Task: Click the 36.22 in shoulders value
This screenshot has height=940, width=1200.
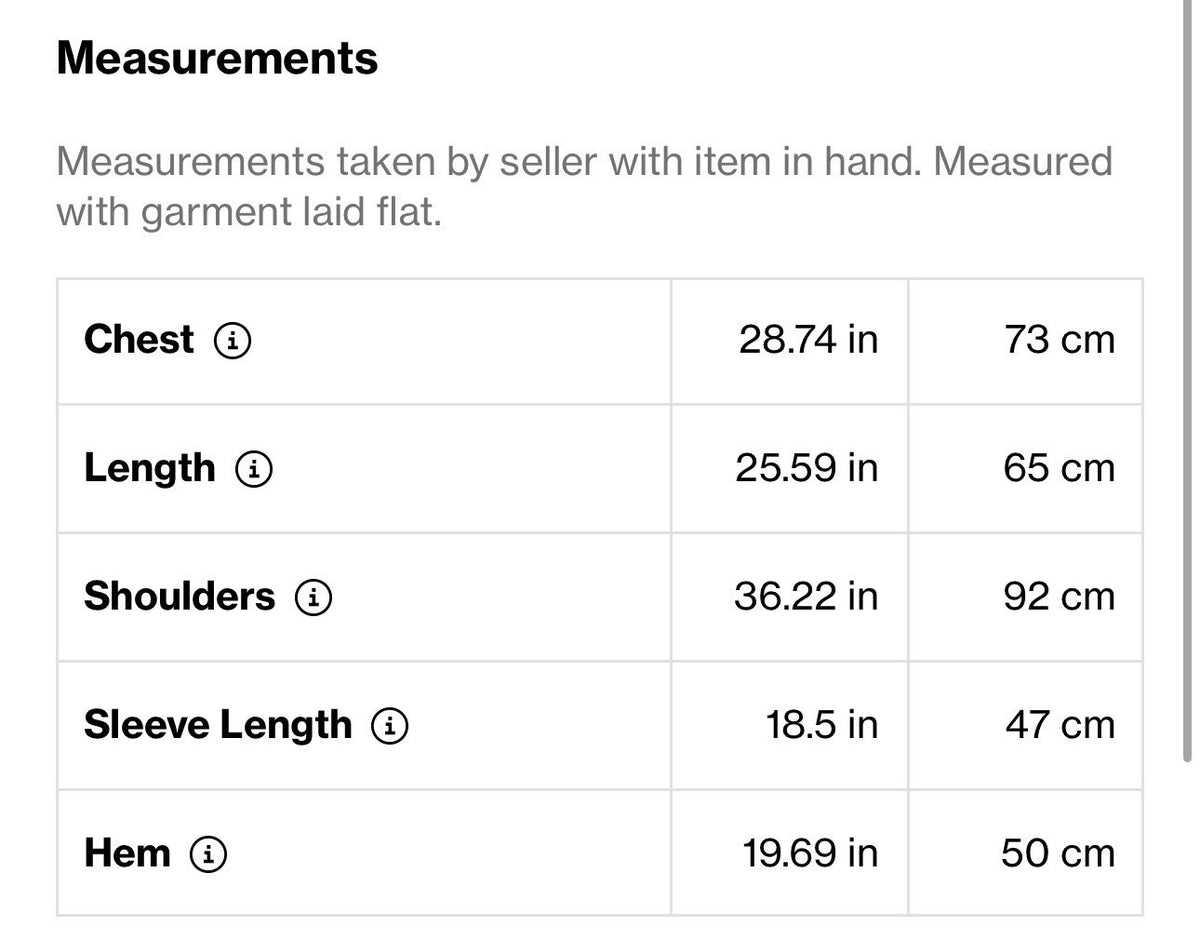Action: 807,596
